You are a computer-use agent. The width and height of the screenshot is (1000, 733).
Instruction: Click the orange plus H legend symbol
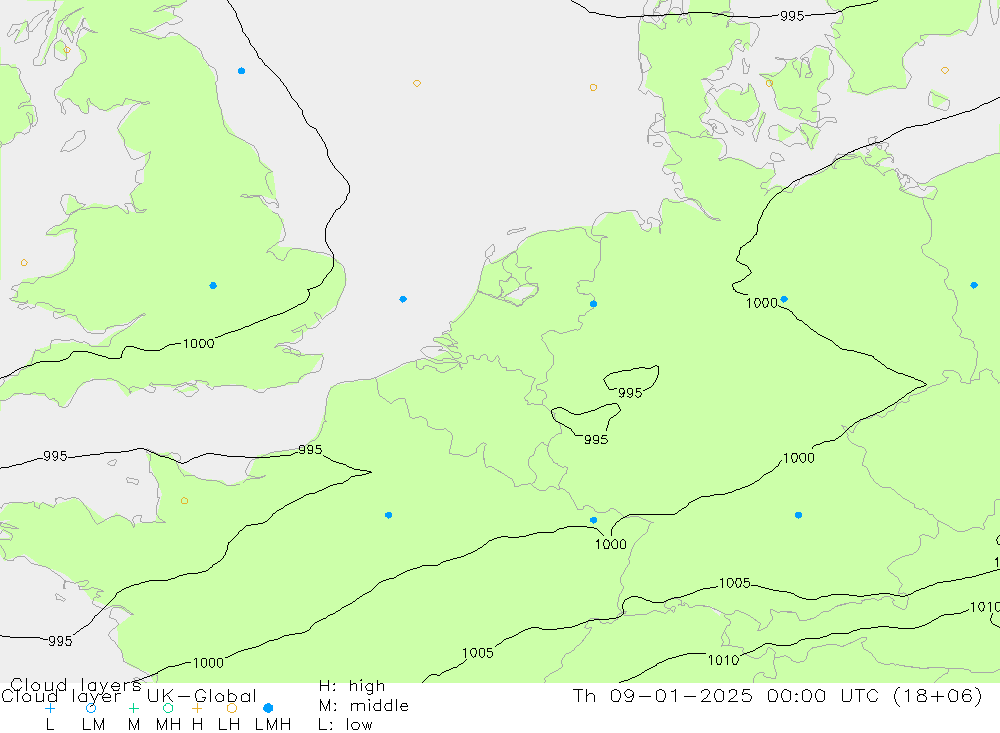tap(197, 708)
